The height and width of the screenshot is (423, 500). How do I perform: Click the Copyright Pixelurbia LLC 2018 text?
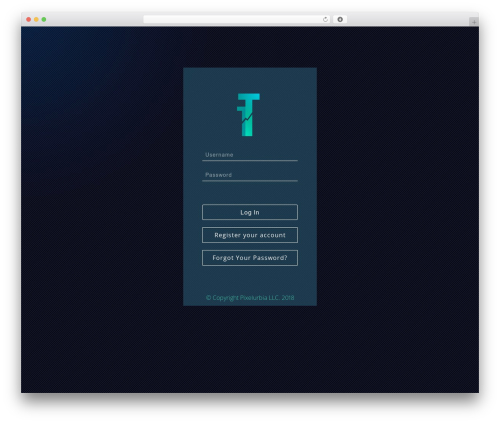point(250,298)
